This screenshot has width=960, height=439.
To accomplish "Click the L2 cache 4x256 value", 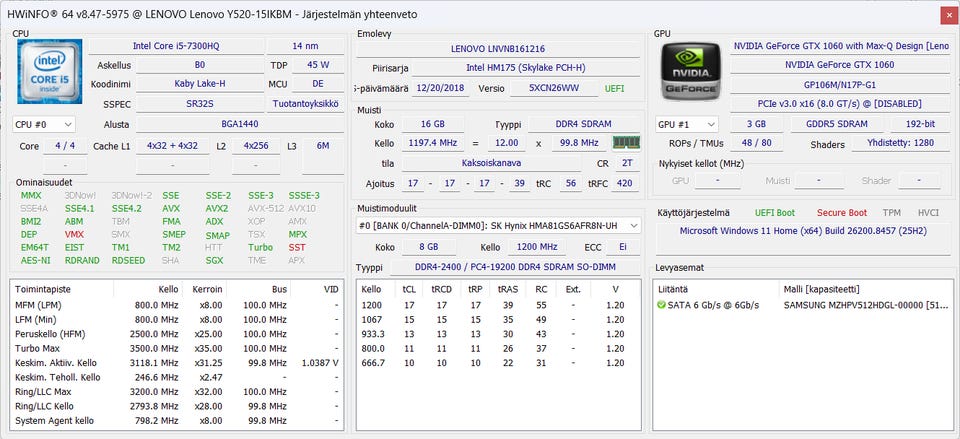I will 257,146.
